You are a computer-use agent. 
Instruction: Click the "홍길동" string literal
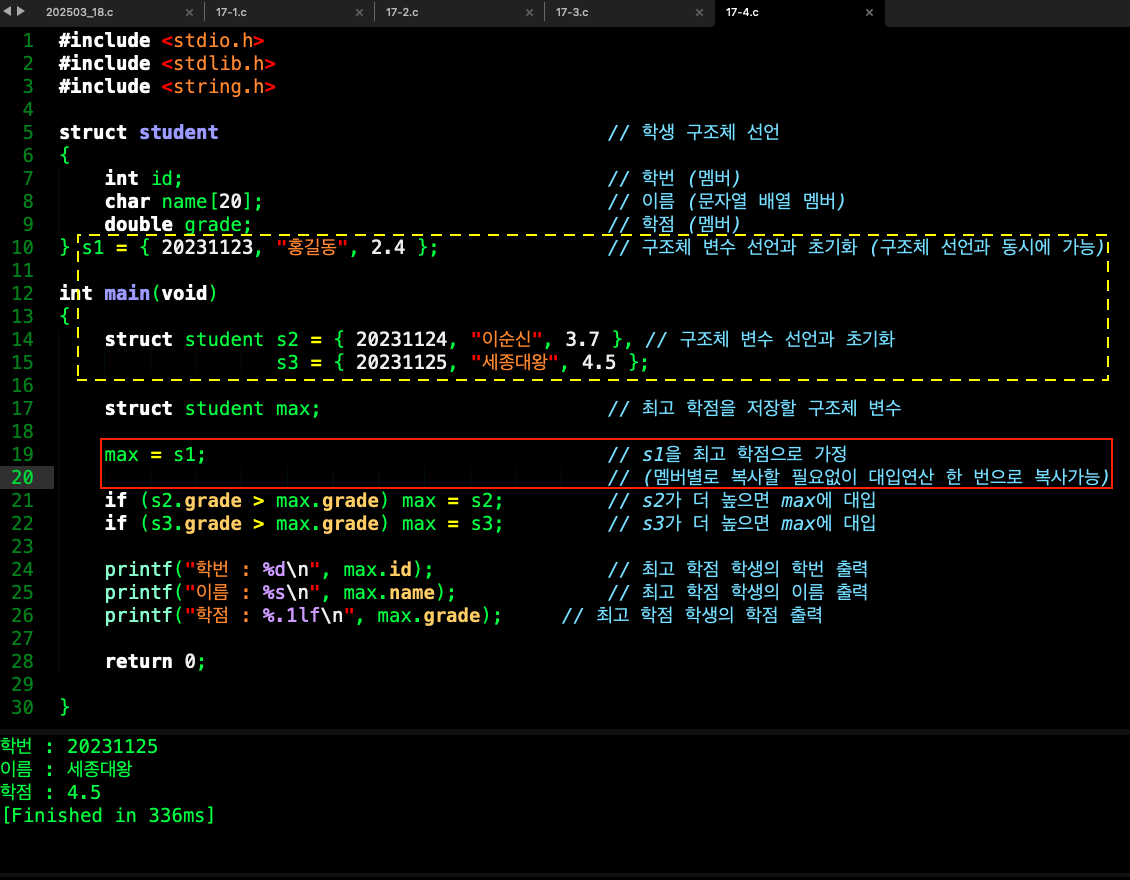tap(312, 247)
